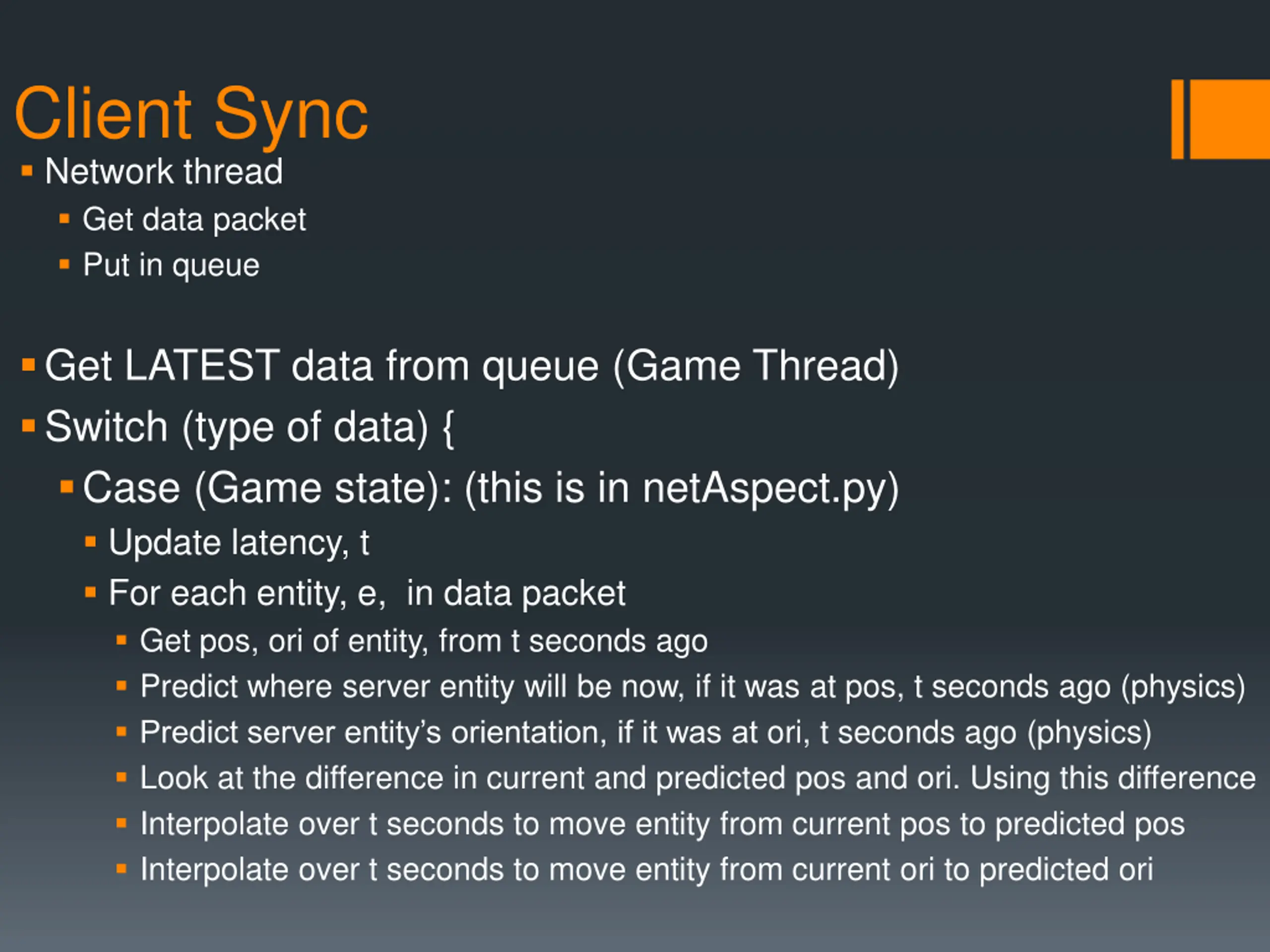Click the "Get data packet" sub-bullet
This screenshot has height=952, width=1270.
(194, 219)
